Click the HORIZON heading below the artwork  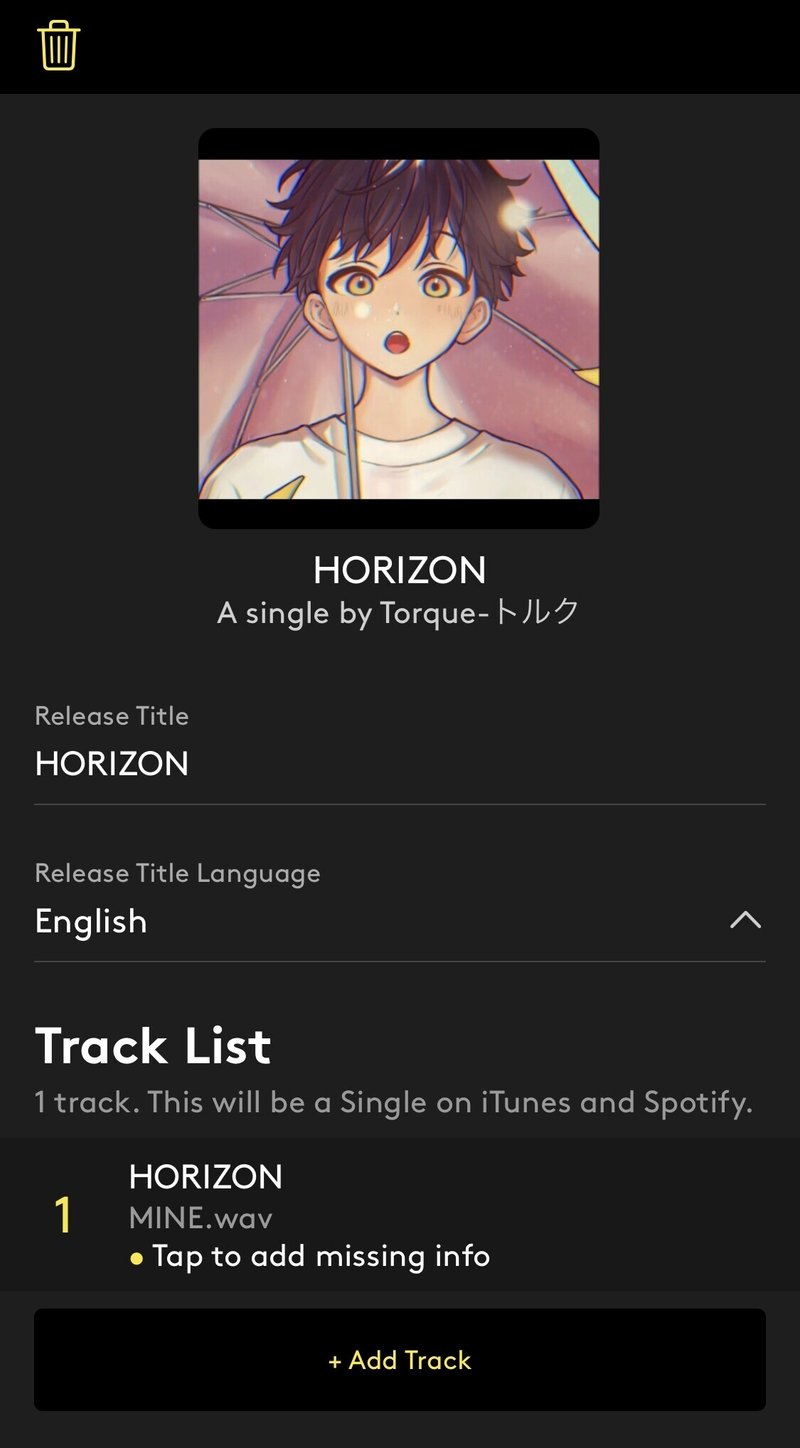400,570
